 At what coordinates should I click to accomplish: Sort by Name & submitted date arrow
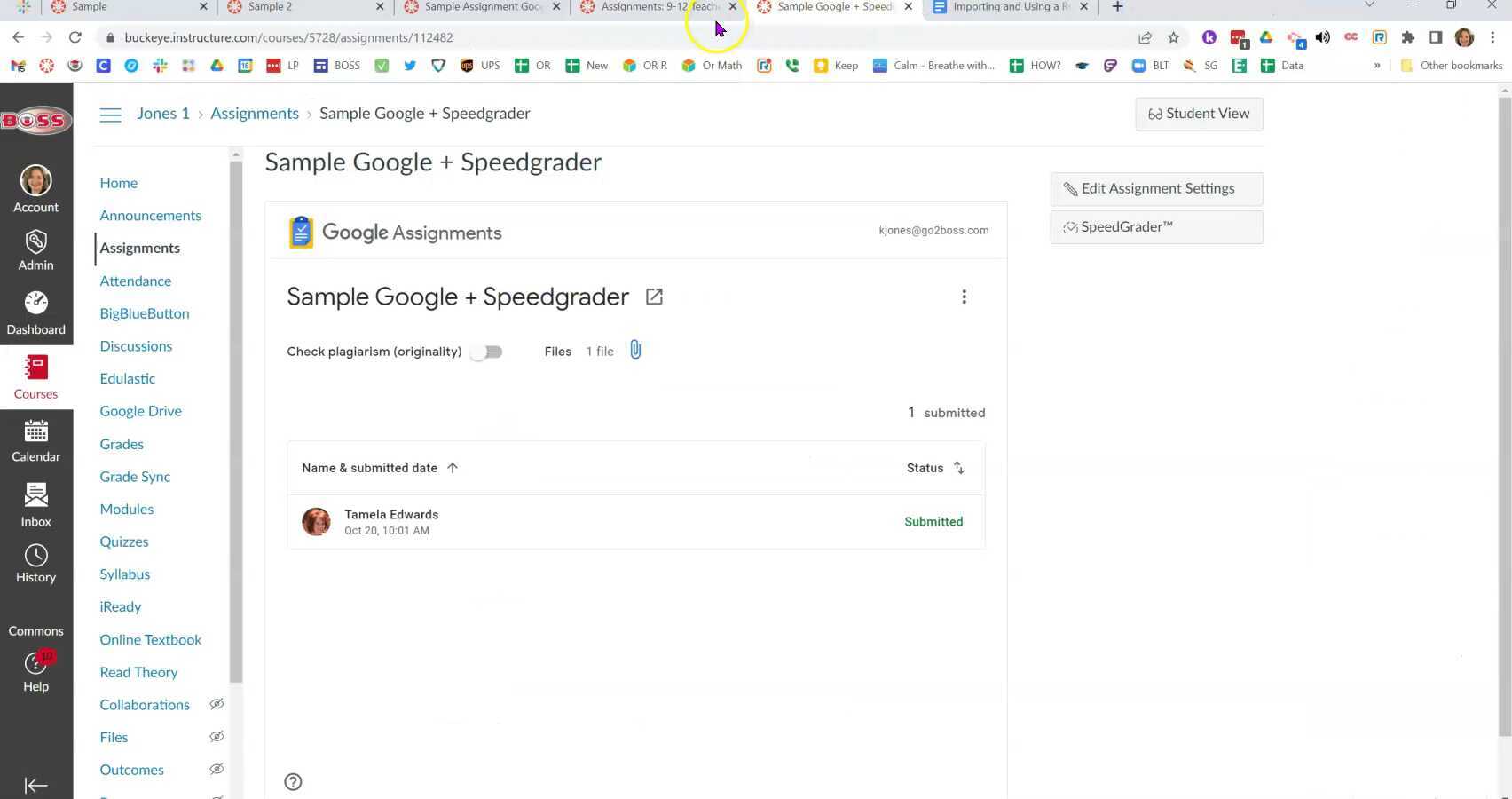[x=453, y=468]
